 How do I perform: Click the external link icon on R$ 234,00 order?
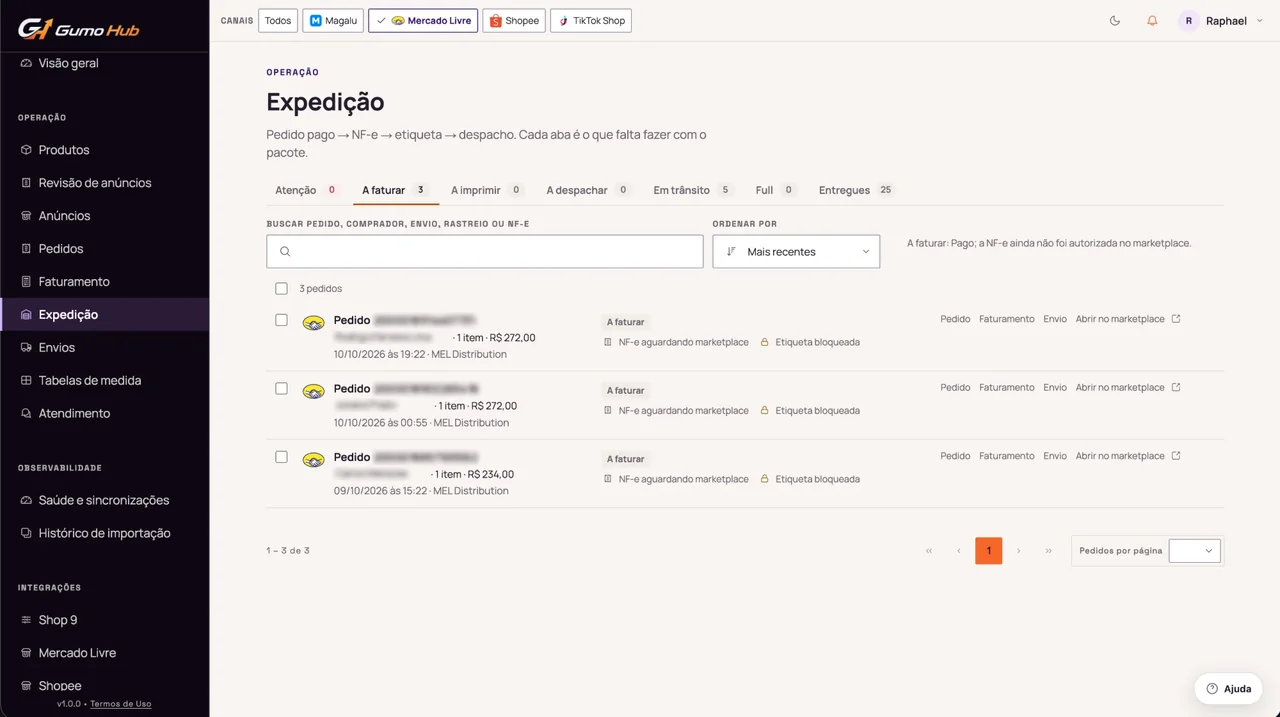[1176, 456]
